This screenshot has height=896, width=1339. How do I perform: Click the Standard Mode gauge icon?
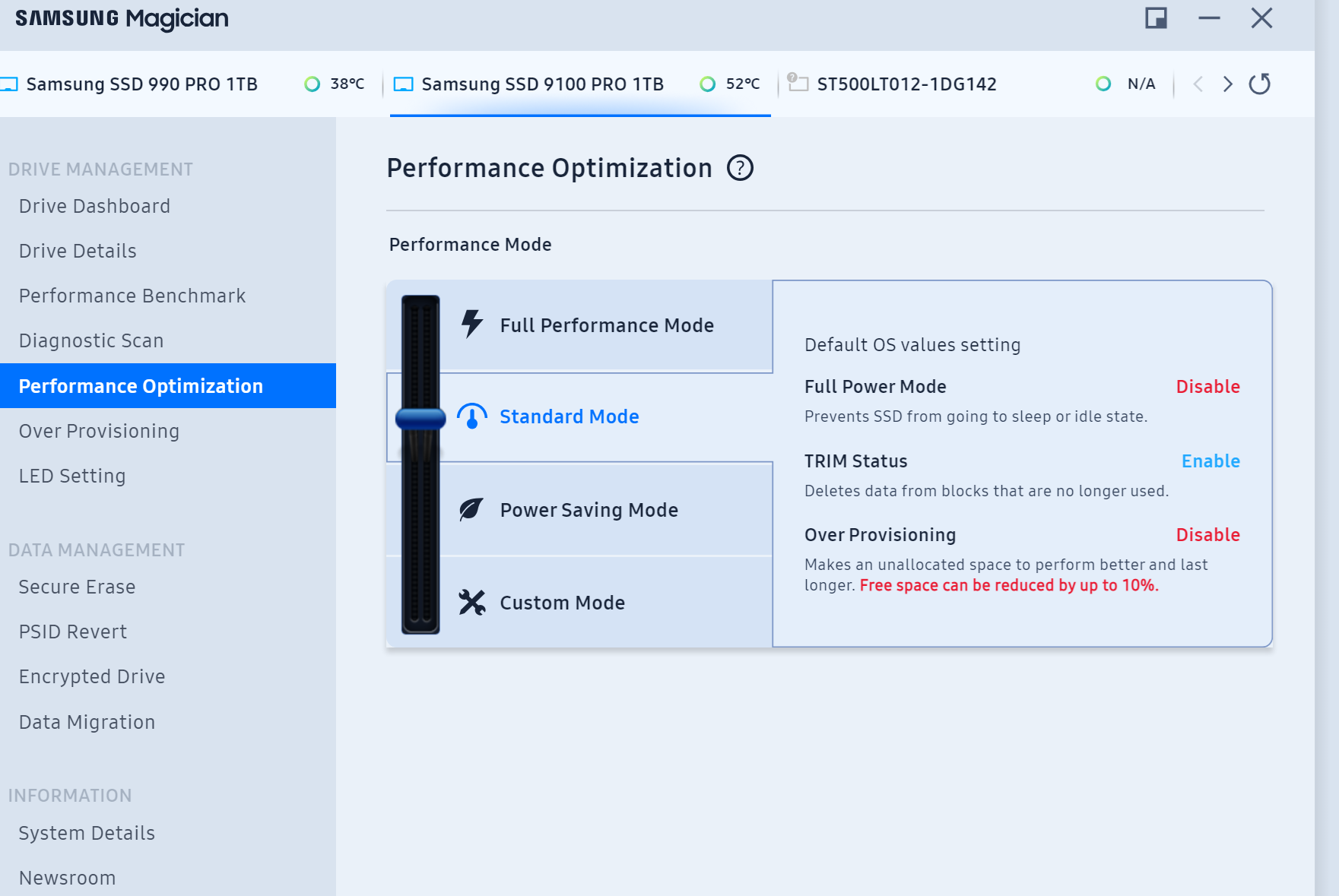472,416
